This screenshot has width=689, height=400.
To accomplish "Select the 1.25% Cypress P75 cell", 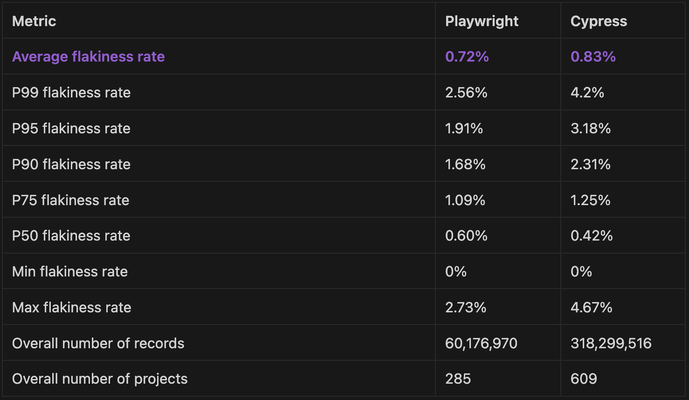I will pos(591,200).
